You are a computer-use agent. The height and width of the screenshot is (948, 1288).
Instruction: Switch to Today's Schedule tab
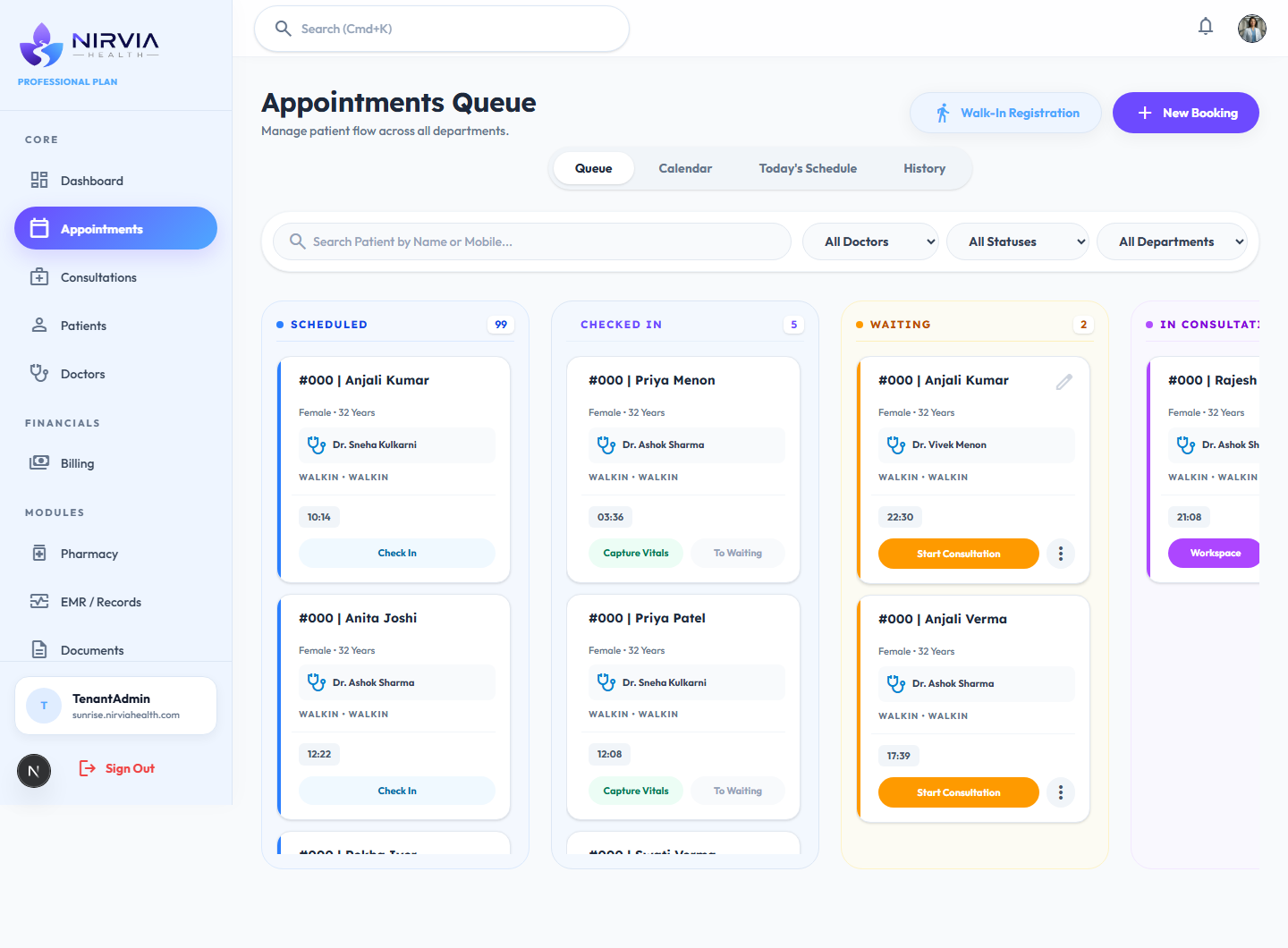(808, 168)
